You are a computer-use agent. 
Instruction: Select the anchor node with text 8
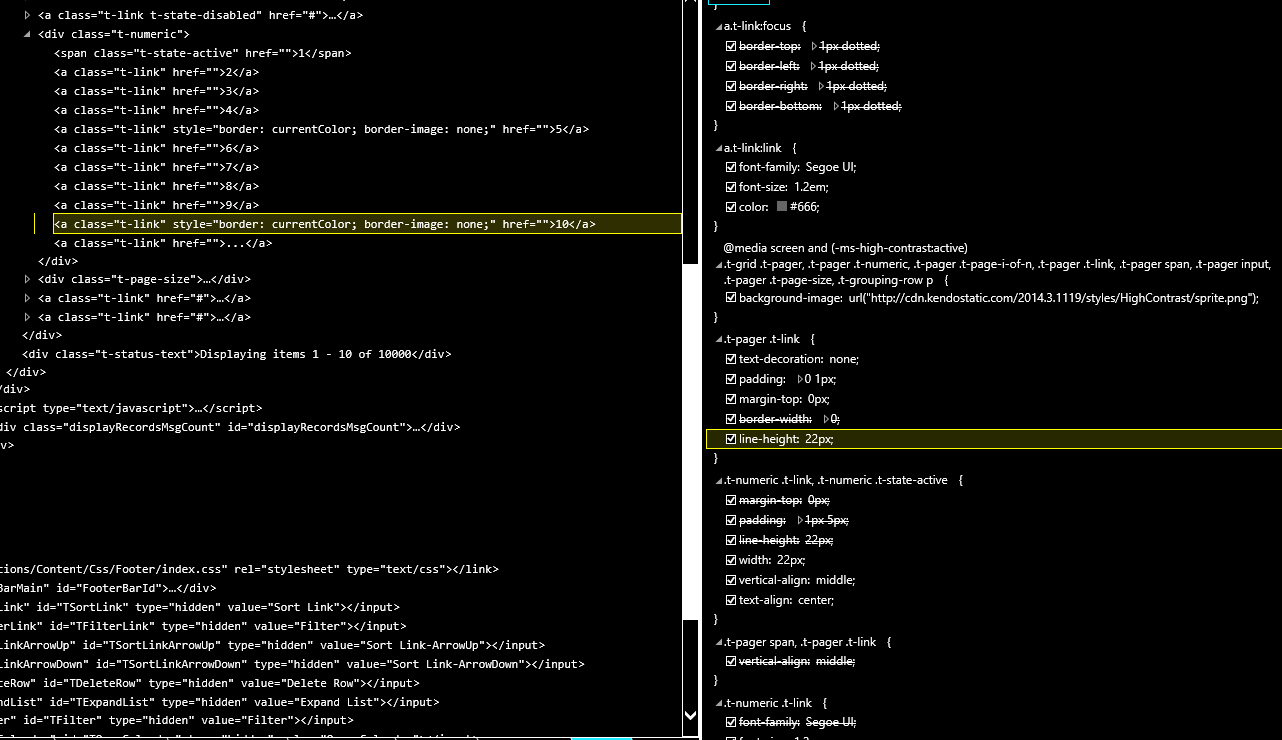tap(157, 186)
